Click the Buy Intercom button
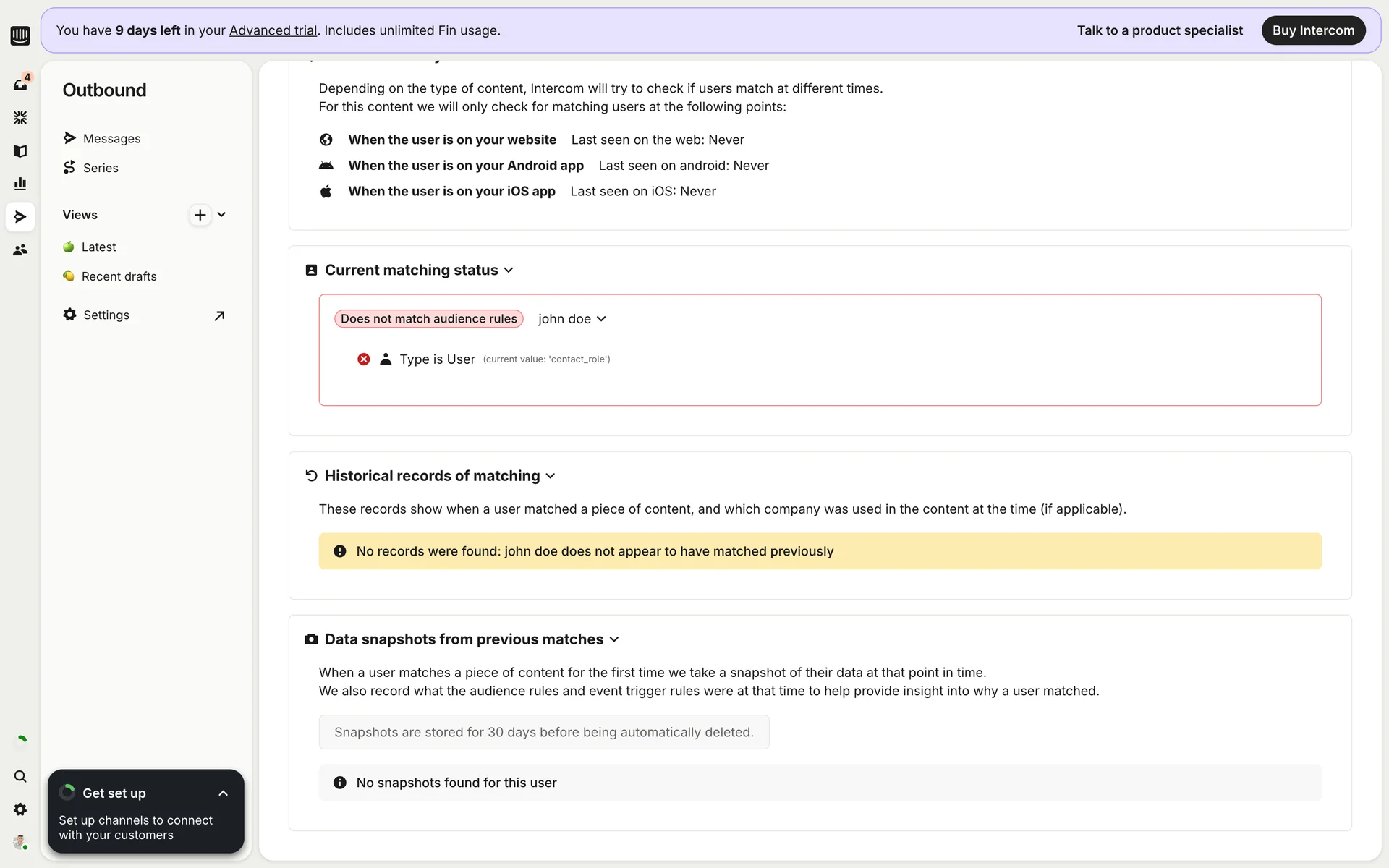The height and width of the screenshot is (868, 1389). point(1313,30)
